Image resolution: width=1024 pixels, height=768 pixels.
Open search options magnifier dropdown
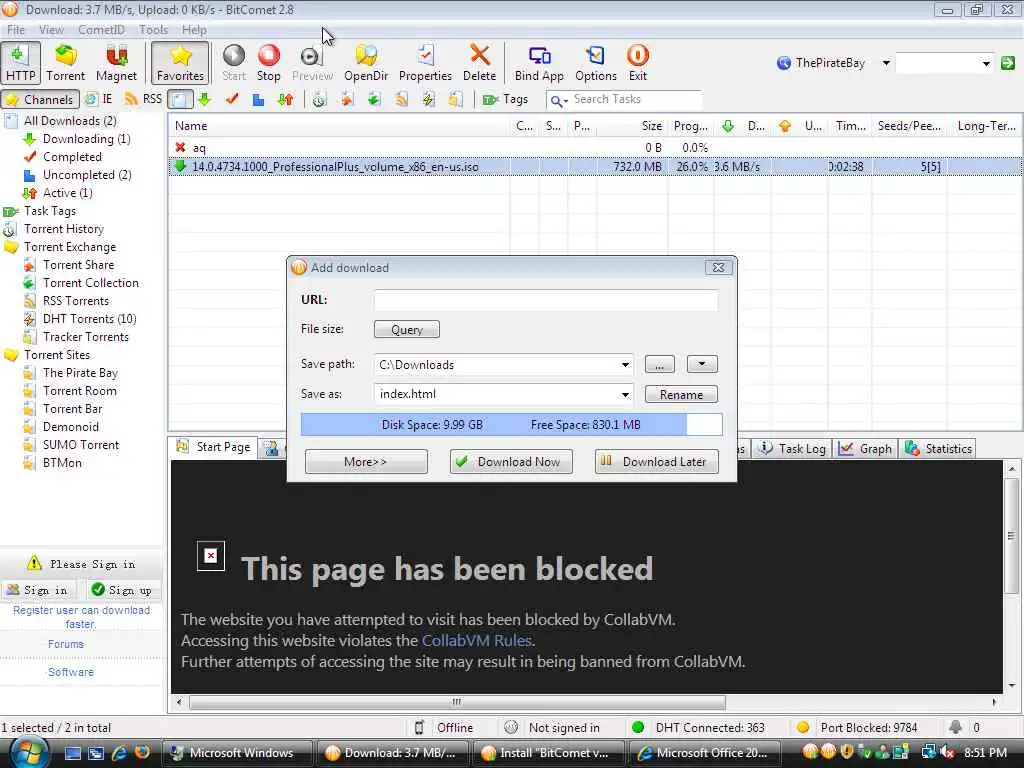pyautogui.click(x=558, y=100)
